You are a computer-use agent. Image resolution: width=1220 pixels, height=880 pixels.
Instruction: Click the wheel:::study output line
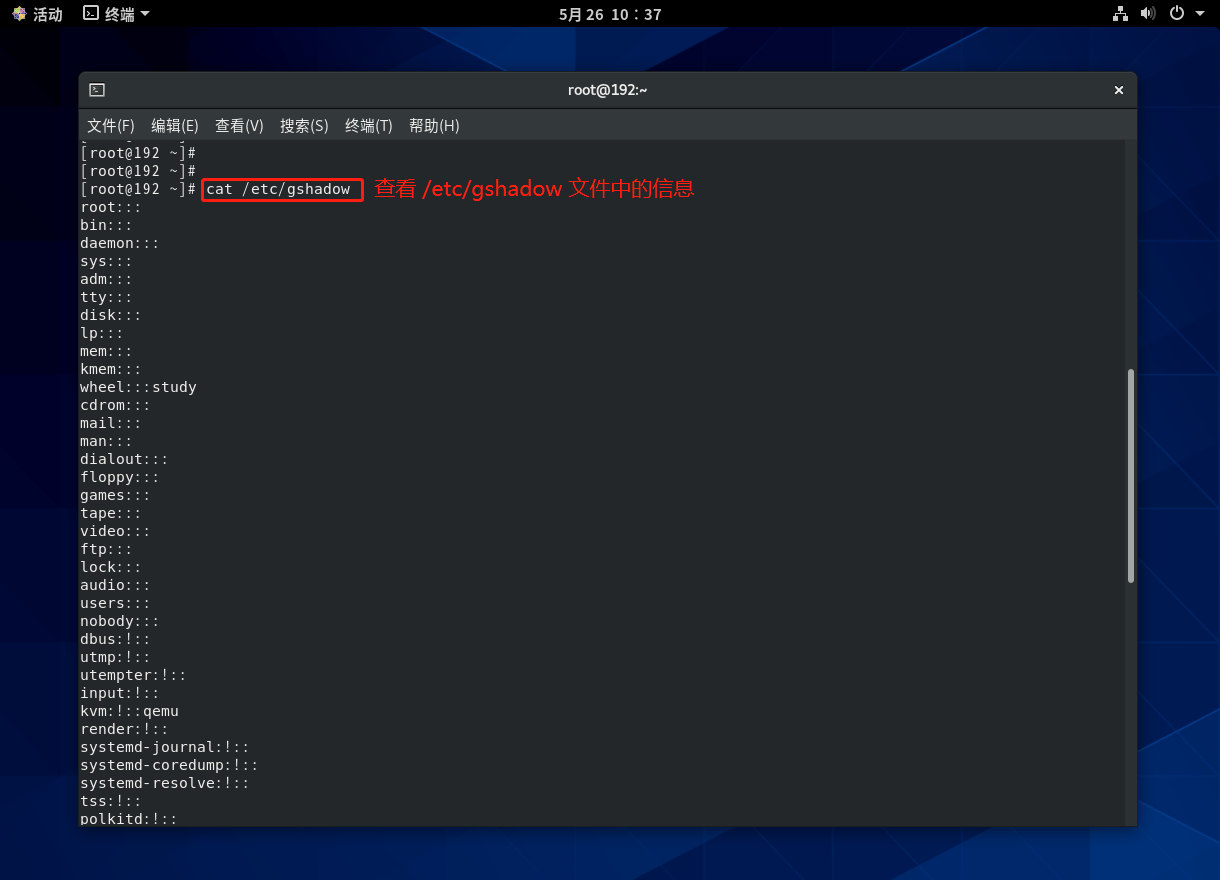click(x=138, y=387)
